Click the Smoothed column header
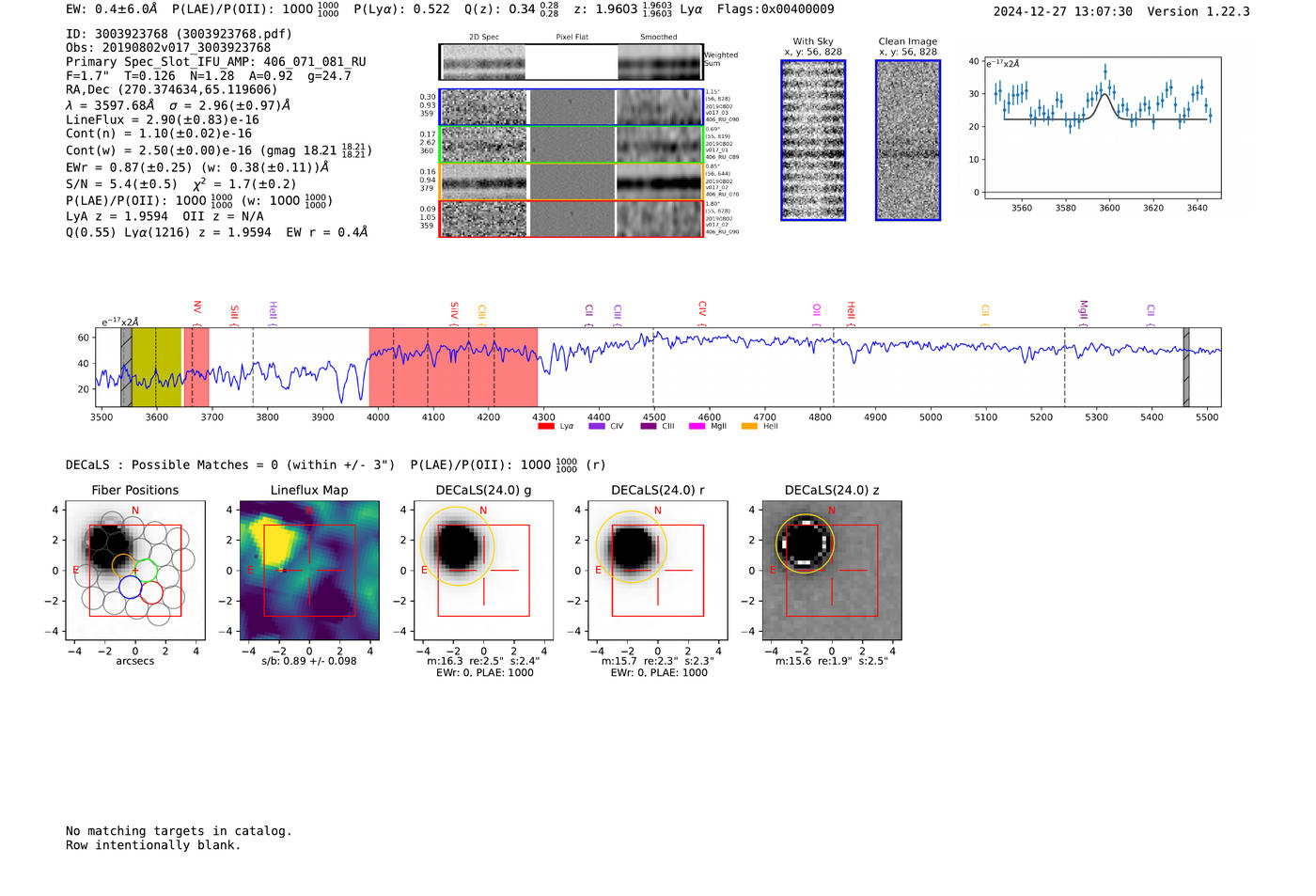The height and width of the screenshot is (896, 1316). (x=659, y=37)
